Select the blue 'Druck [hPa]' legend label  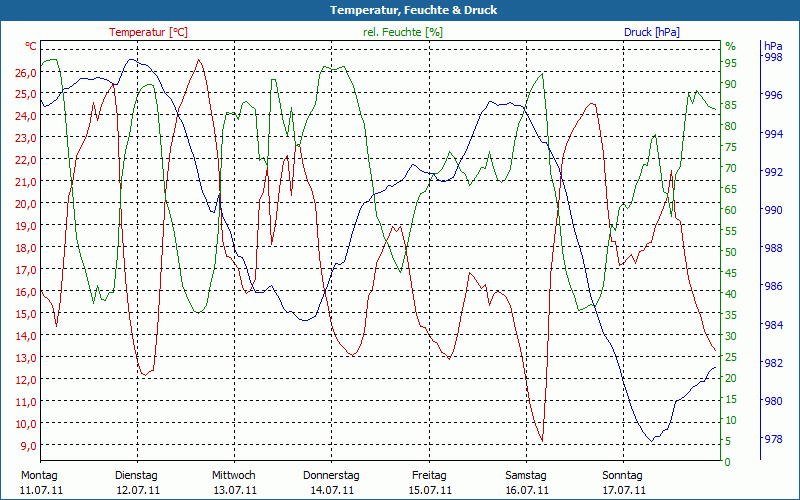[x=652, y=32]
